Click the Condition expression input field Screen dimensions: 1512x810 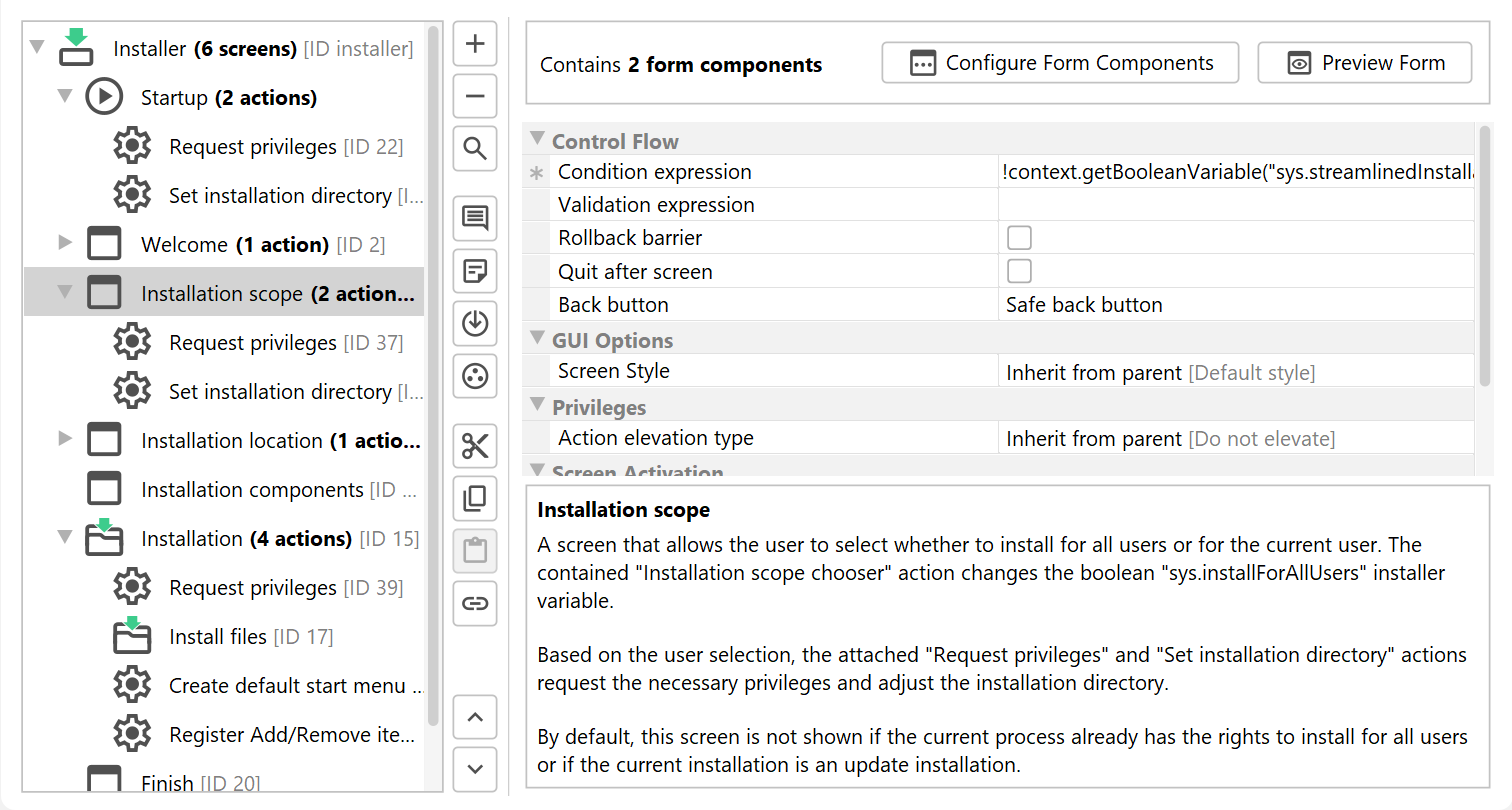click(x=1235, y=172)
